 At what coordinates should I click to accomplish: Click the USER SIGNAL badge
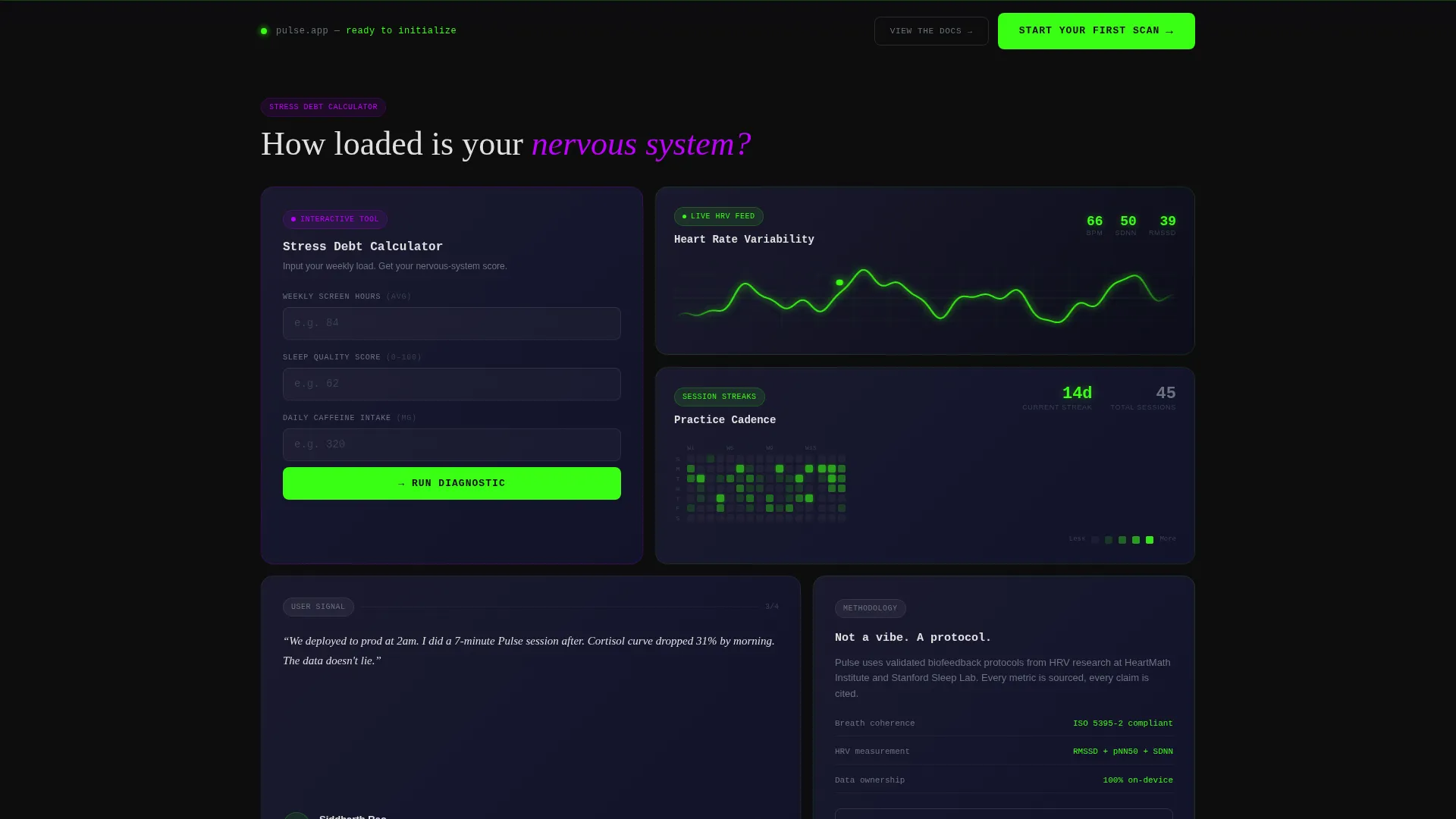[x=318, y=607]
